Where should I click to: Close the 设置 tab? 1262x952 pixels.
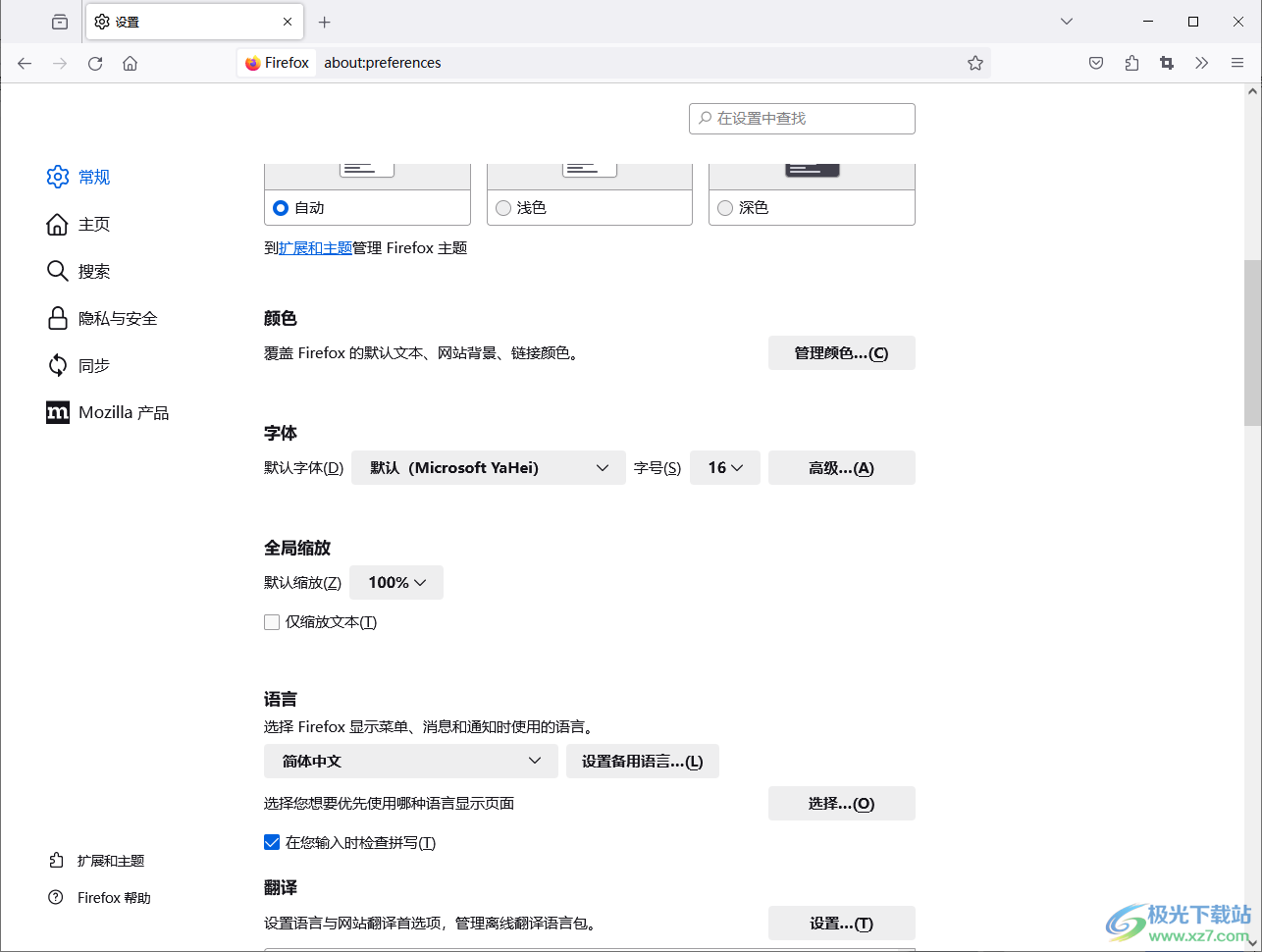pyautogui.click(x=288, y=22)
